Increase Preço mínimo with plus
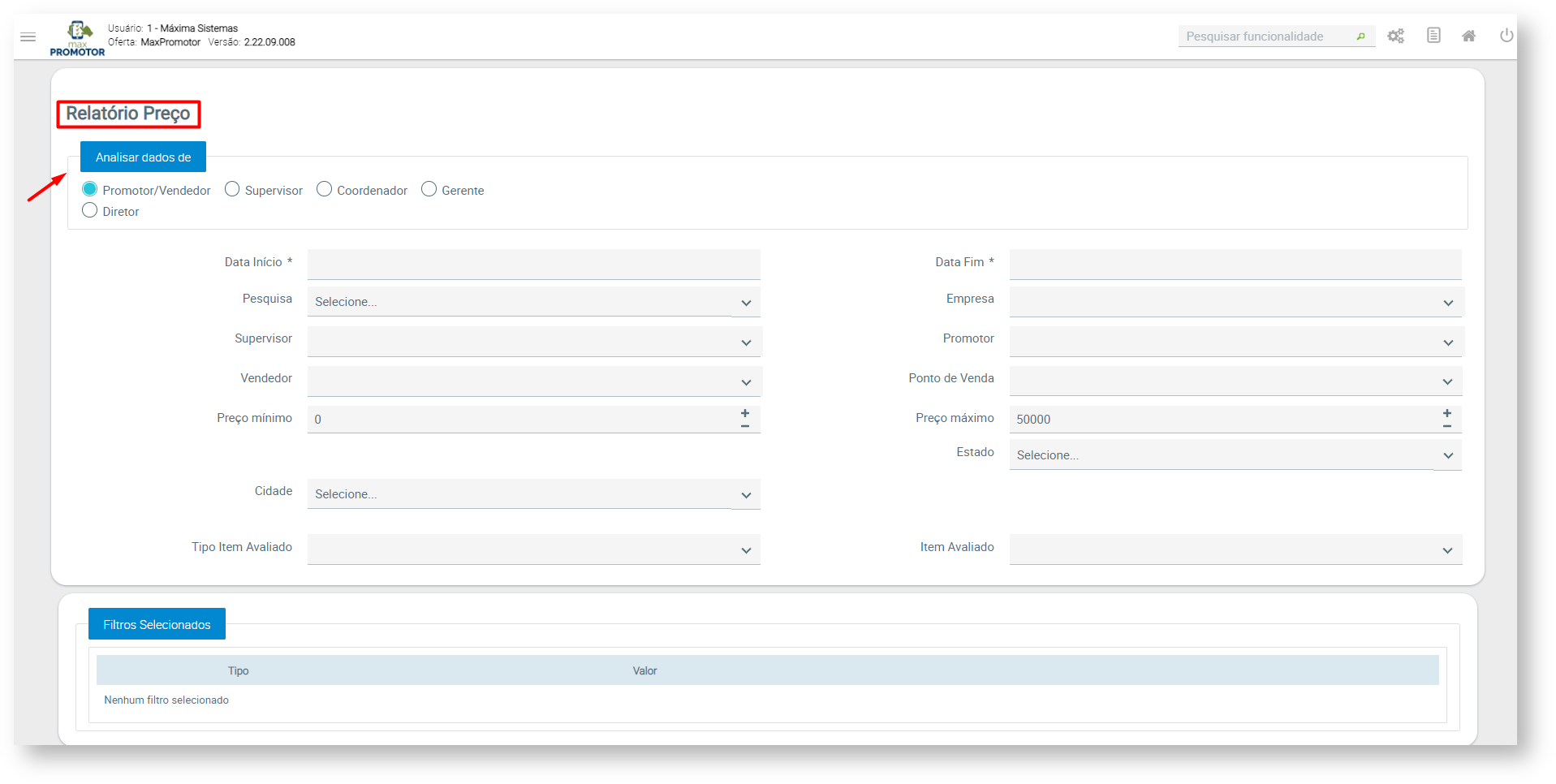1556x784 pixels. 745,413
